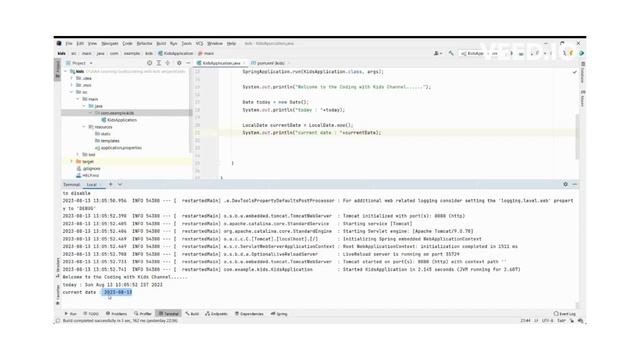Open the Run tool window tab

tap(71, 314)
